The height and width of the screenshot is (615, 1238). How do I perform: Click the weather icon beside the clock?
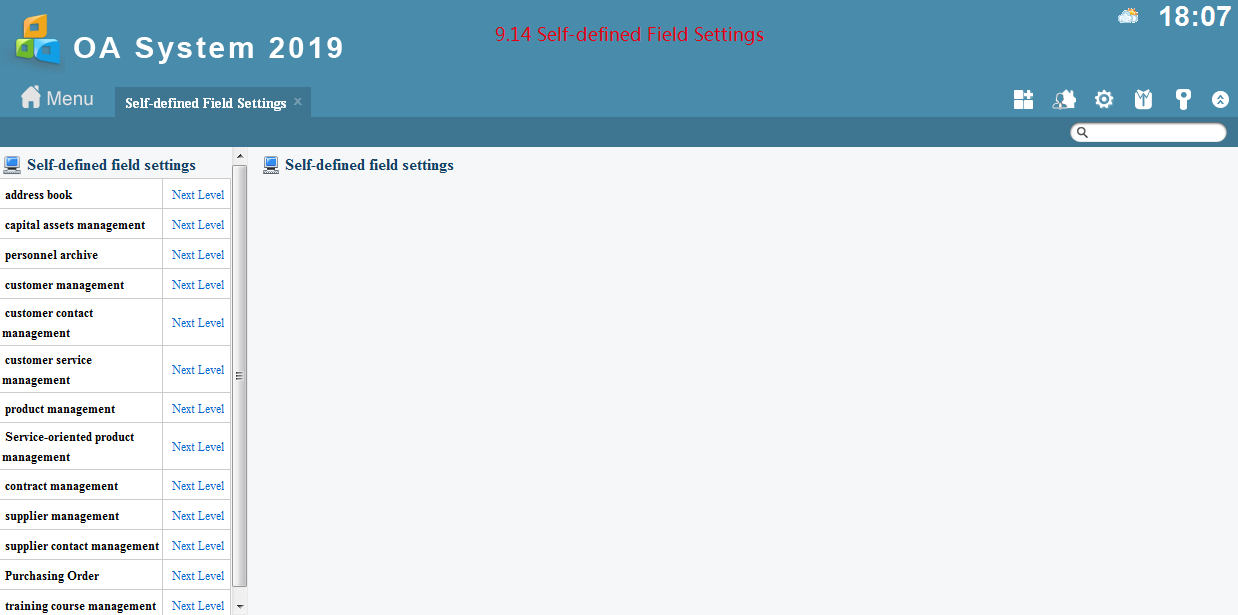click(x=1129, y=15)
